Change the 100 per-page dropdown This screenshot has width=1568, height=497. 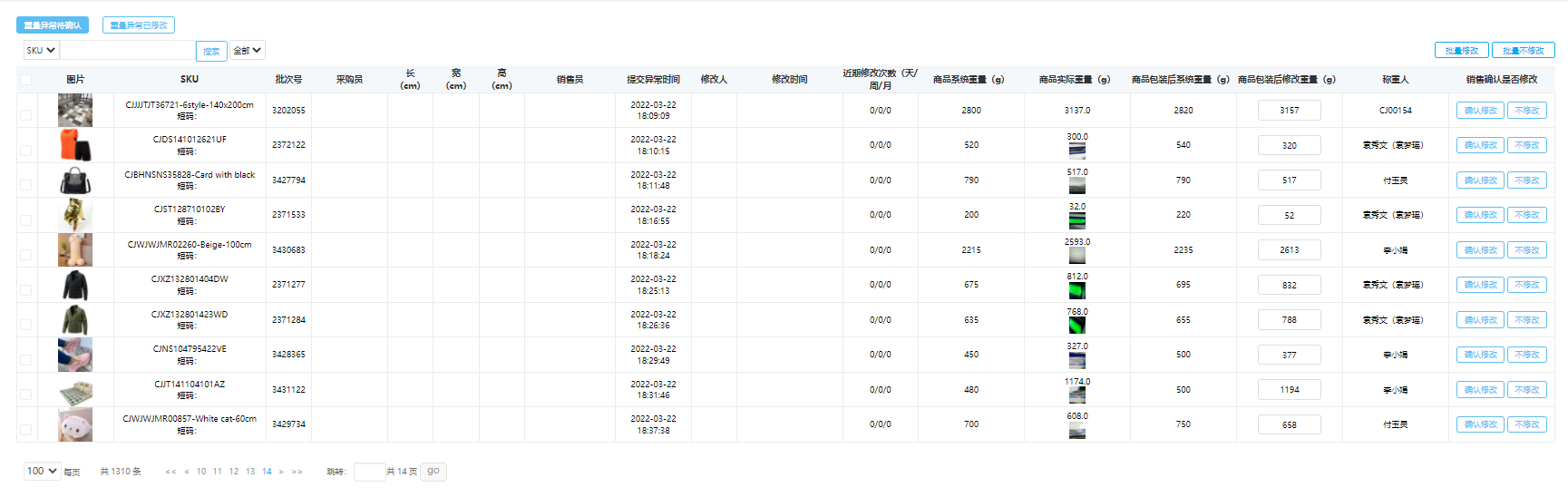coord(42,471)
